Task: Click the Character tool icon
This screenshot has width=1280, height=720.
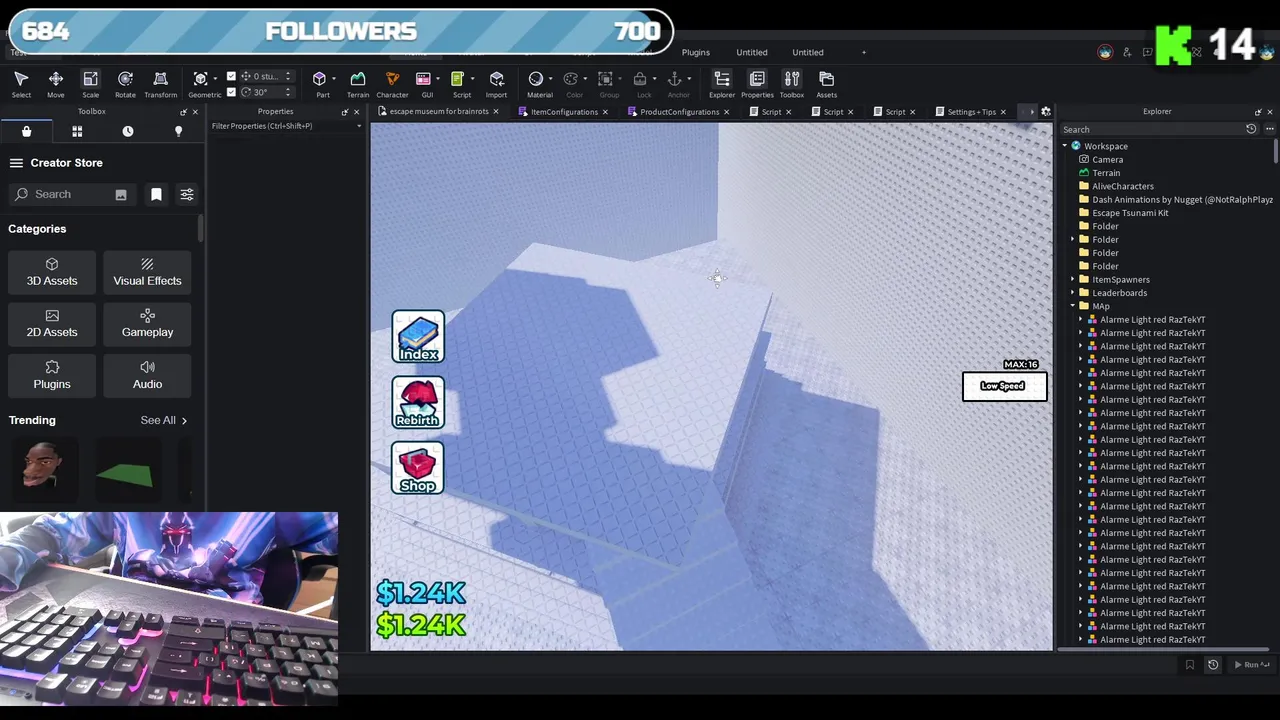Action: [x=392, y=84]
